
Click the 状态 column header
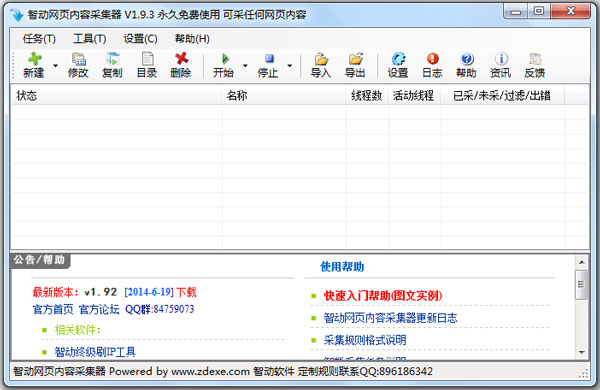point(116,95)
